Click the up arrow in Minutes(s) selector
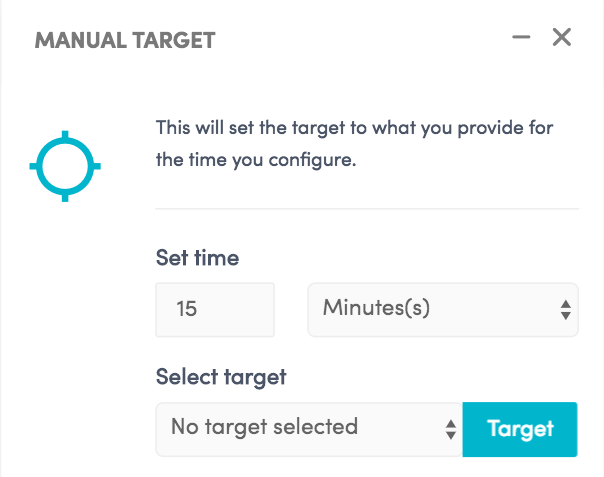 point(566,304)
